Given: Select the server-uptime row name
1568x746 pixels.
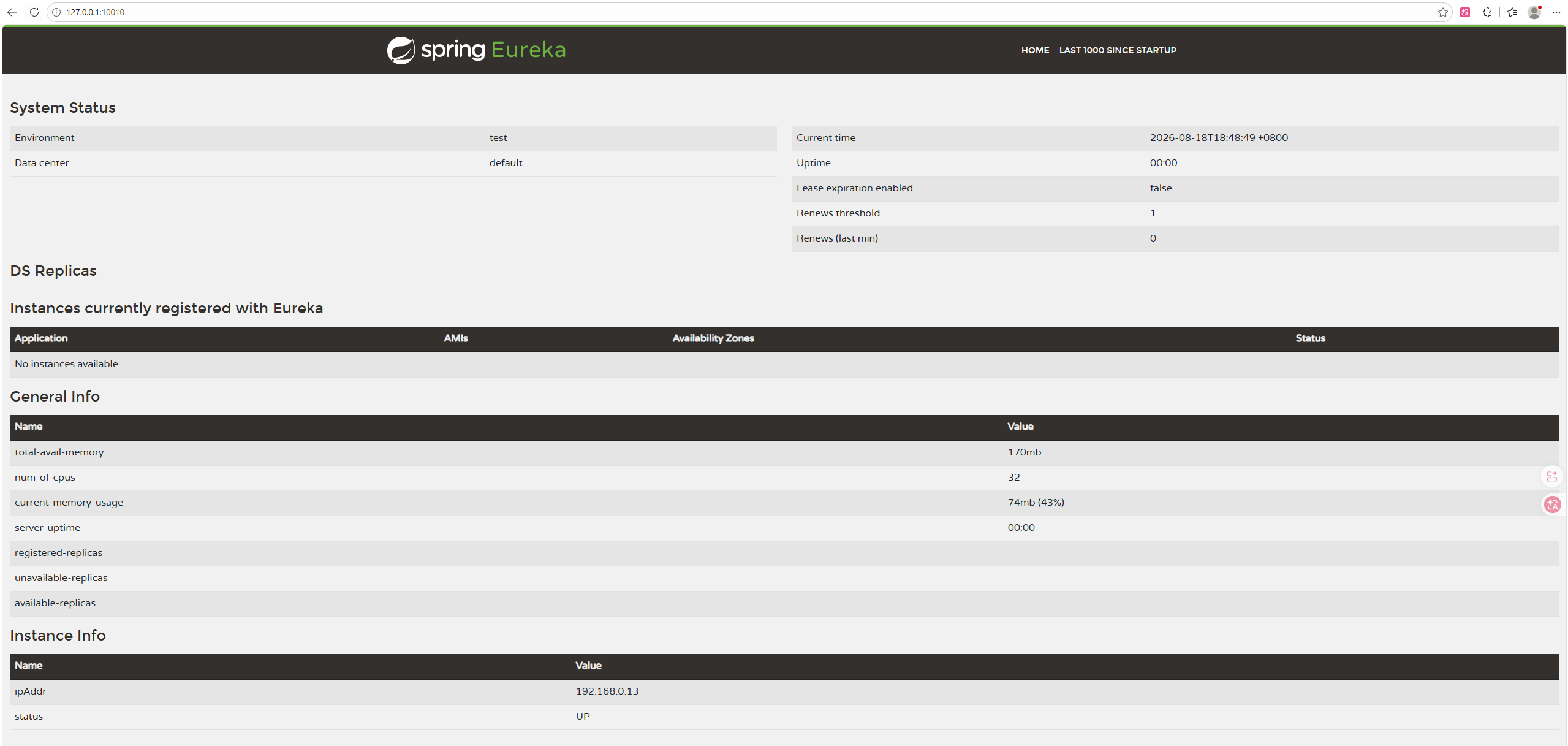Looking at the screenshot, I should (x=47, y=528).
